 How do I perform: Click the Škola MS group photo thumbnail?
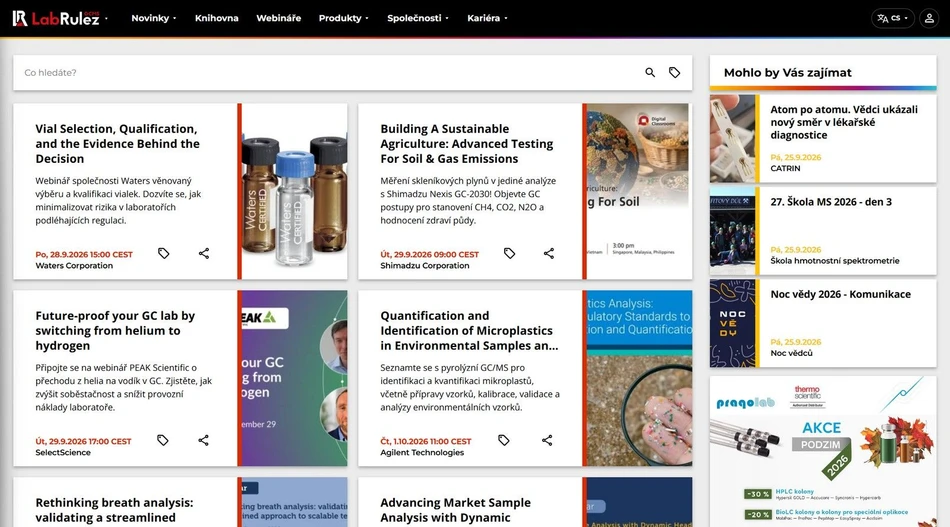coord(732,231)
